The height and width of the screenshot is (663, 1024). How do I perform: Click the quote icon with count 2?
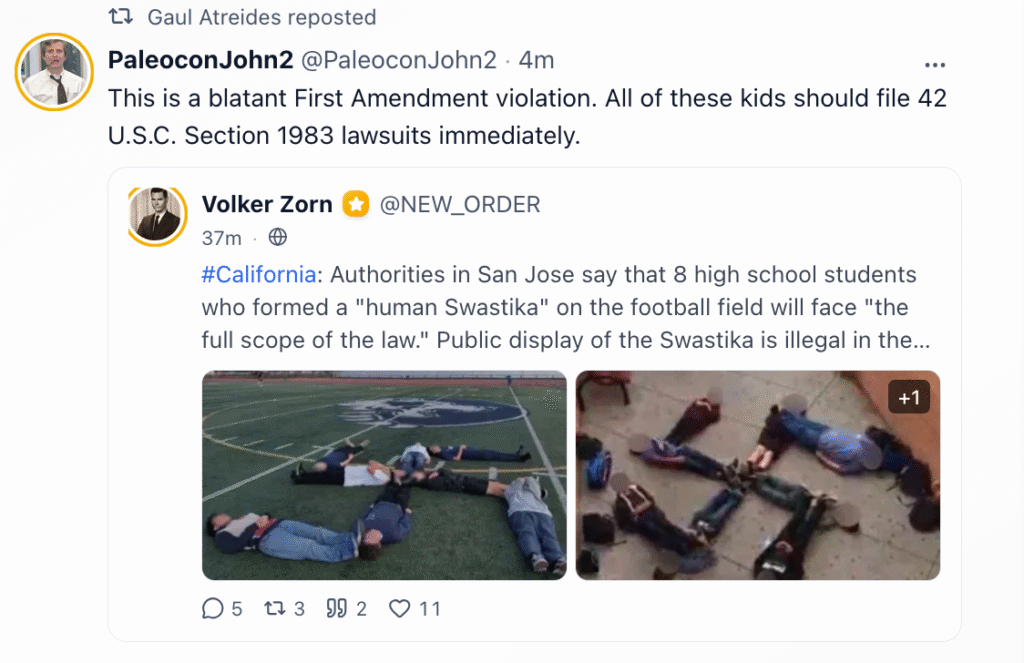pos(336,608)
